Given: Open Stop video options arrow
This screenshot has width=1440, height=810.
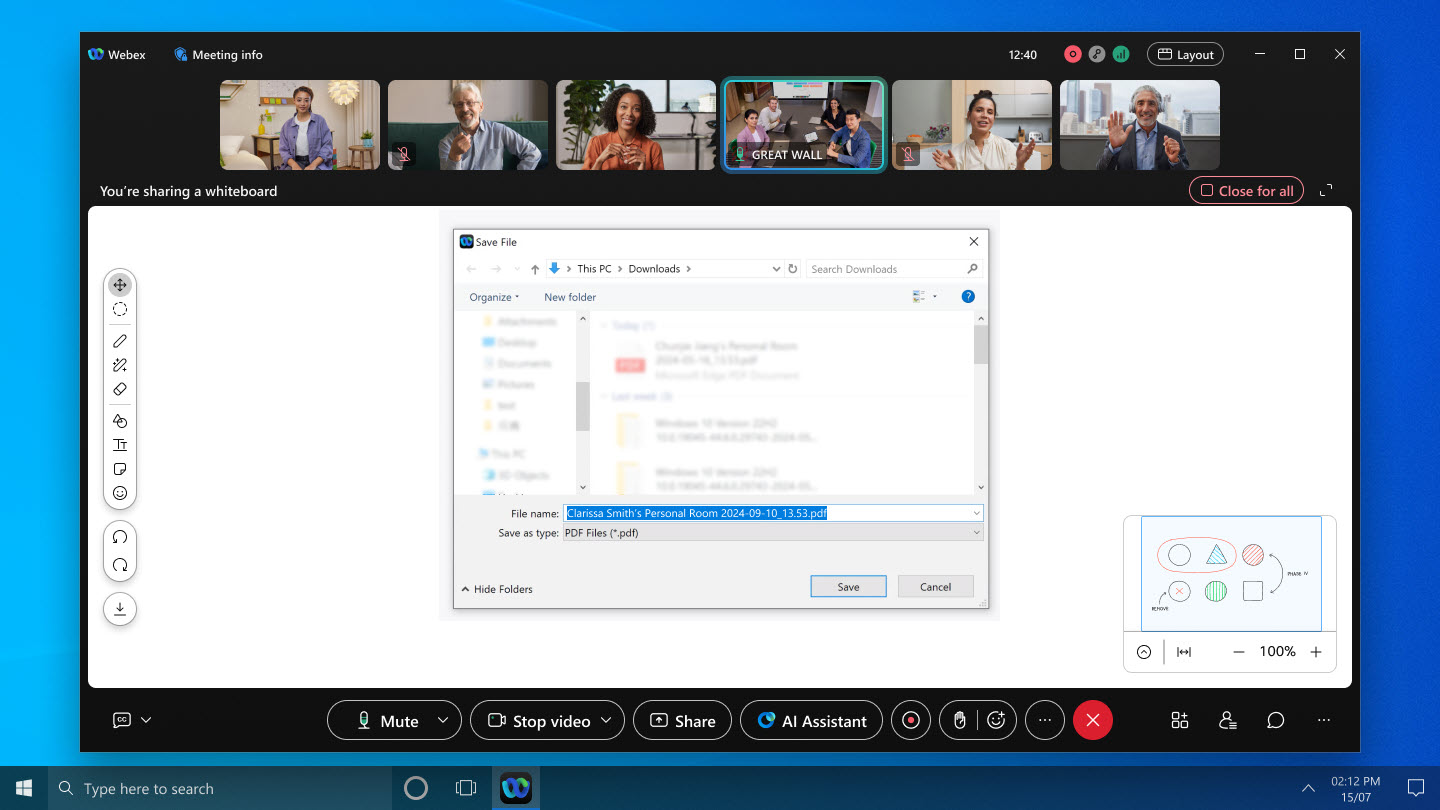Looking at the screenshot, I should click(606, 720).
